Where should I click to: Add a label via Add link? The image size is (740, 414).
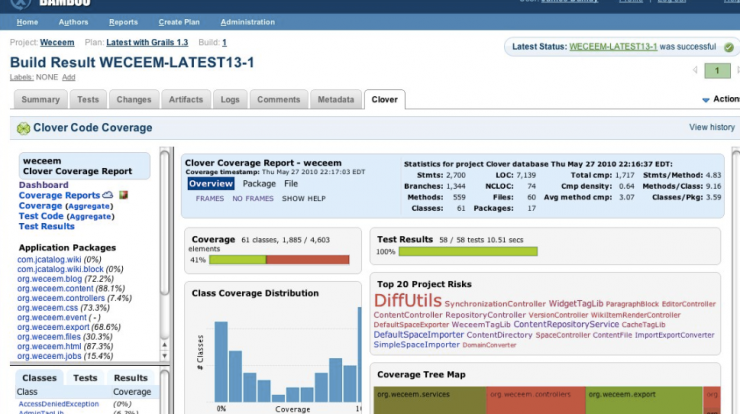tap(68, 77)
